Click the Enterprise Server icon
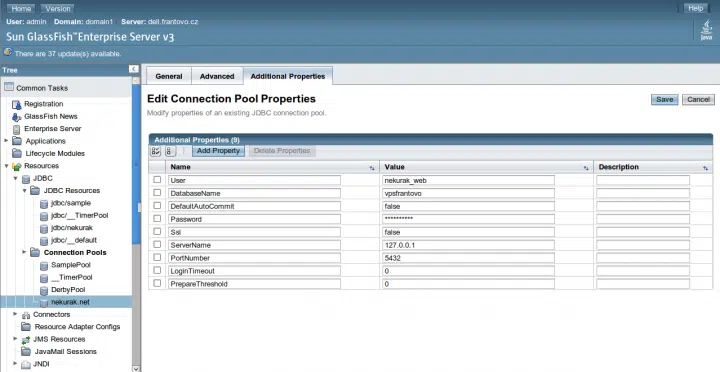This screenshot has width=720, height=372. pyautogui.click(x=17, y=129)
